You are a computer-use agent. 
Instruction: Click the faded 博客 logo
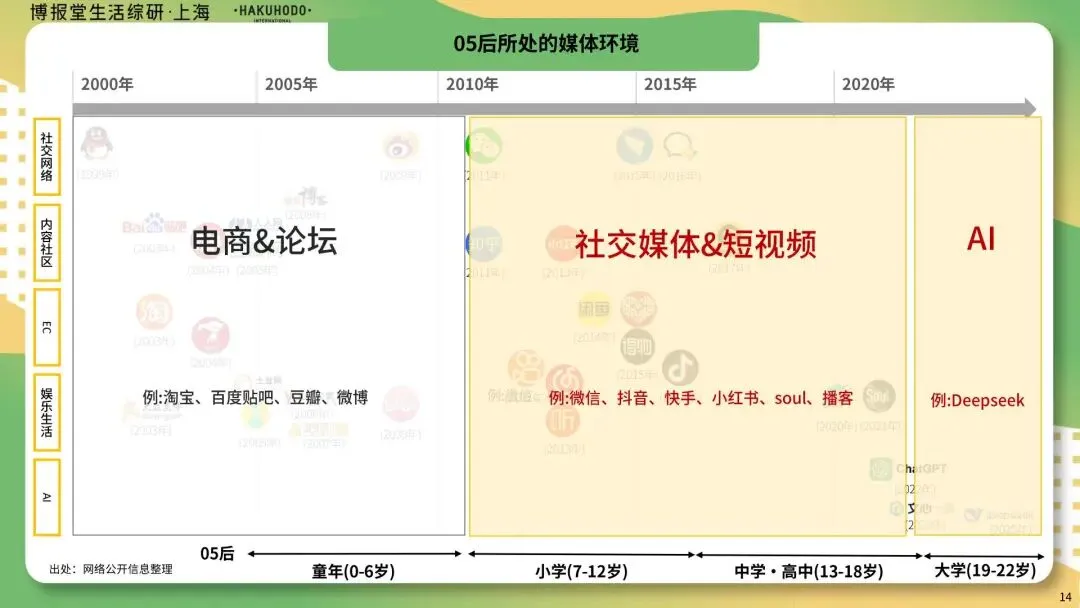tap(307, 197)
